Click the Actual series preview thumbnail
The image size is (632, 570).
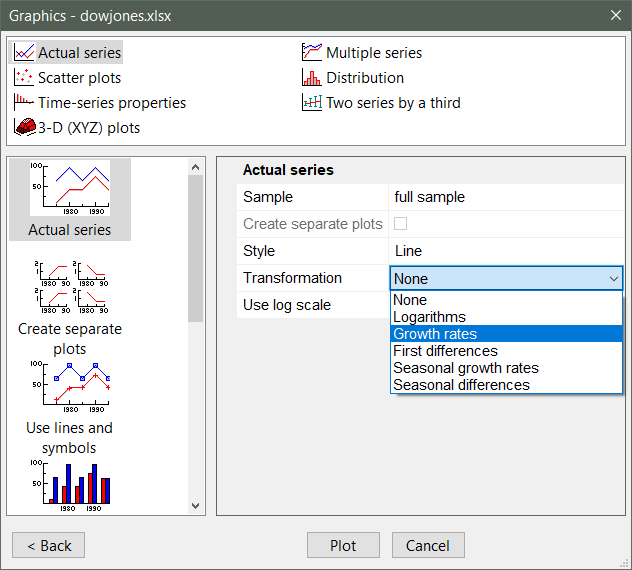point(70,188)
